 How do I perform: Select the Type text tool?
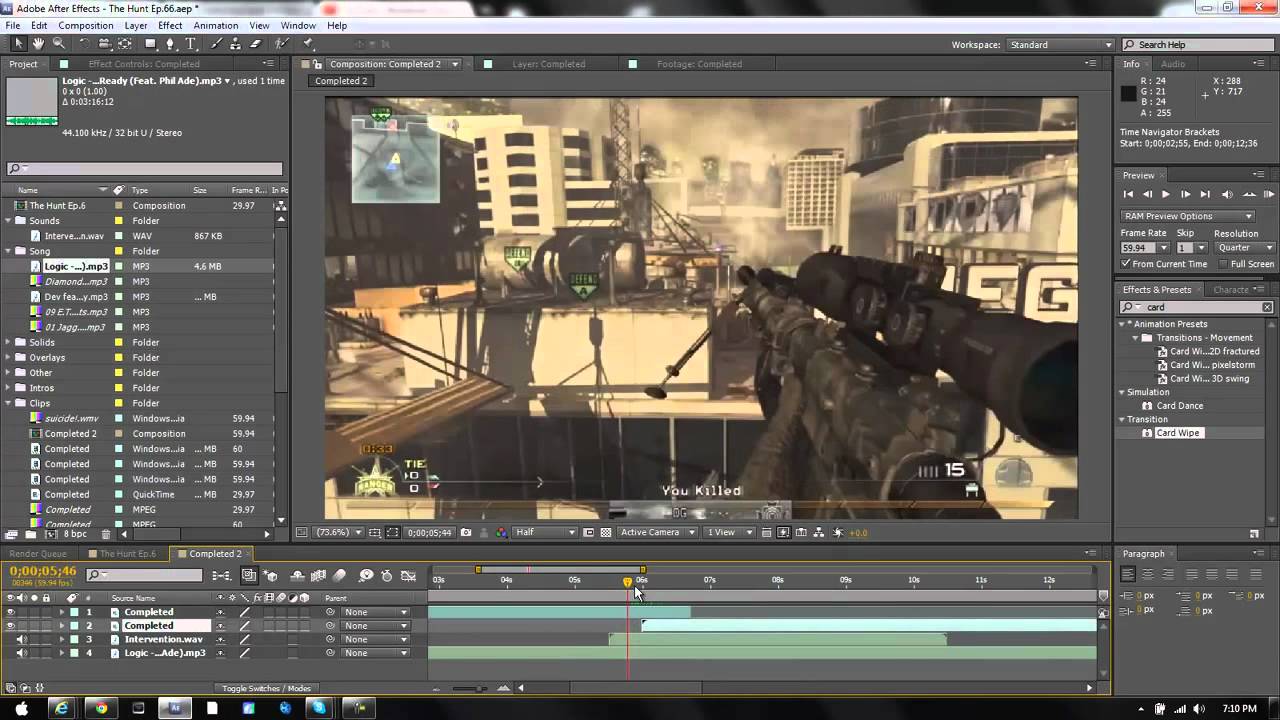(190, 44)
